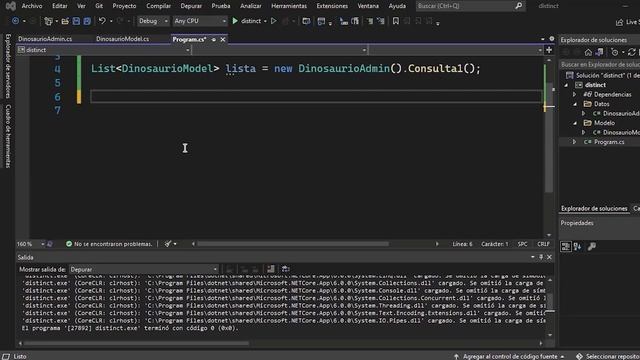Open the Depurar menu
The height and width of the screenshot is (360, 640).
coord(191,6)
